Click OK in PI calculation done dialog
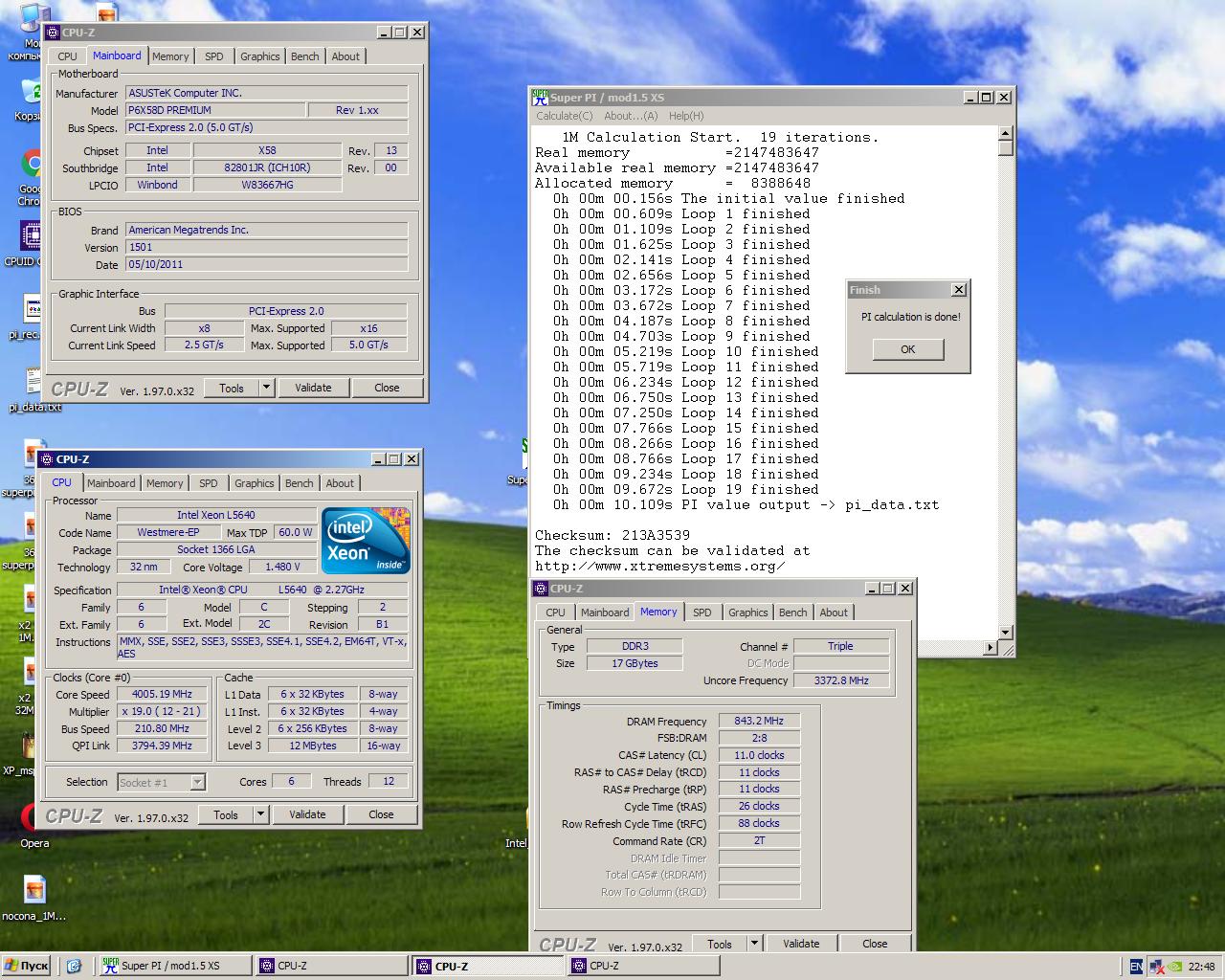The width and height of the screenshot is (1225, 980). coord(908,349)
